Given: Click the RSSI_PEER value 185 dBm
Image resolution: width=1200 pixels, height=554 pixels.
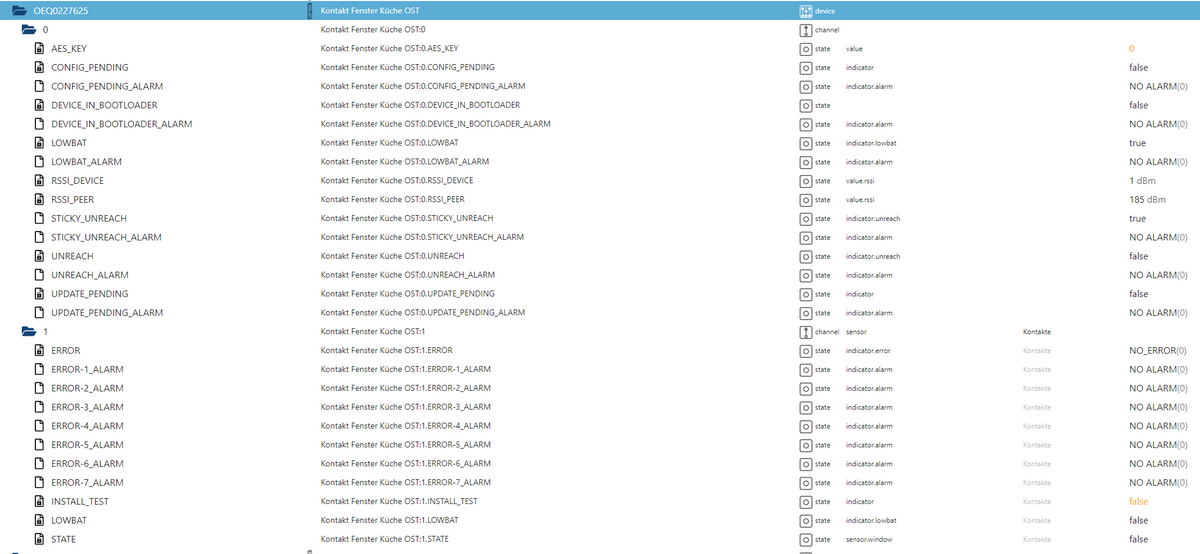Looking at the screenshot, I should click(x=1147, y=200).
